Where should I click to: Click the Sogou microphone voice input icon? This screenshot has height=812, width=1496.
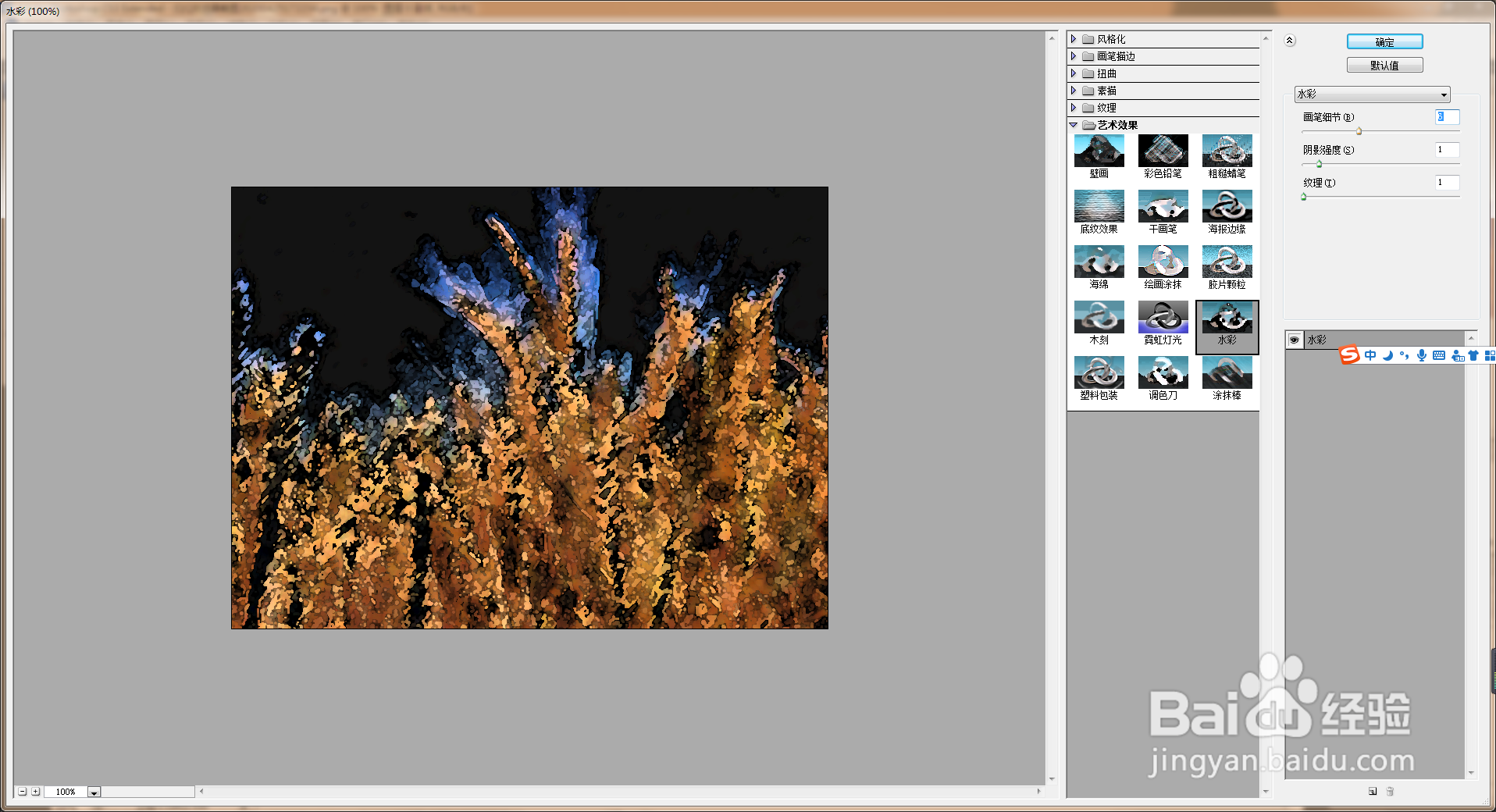pyautogui.click(x=1422, y=355)
